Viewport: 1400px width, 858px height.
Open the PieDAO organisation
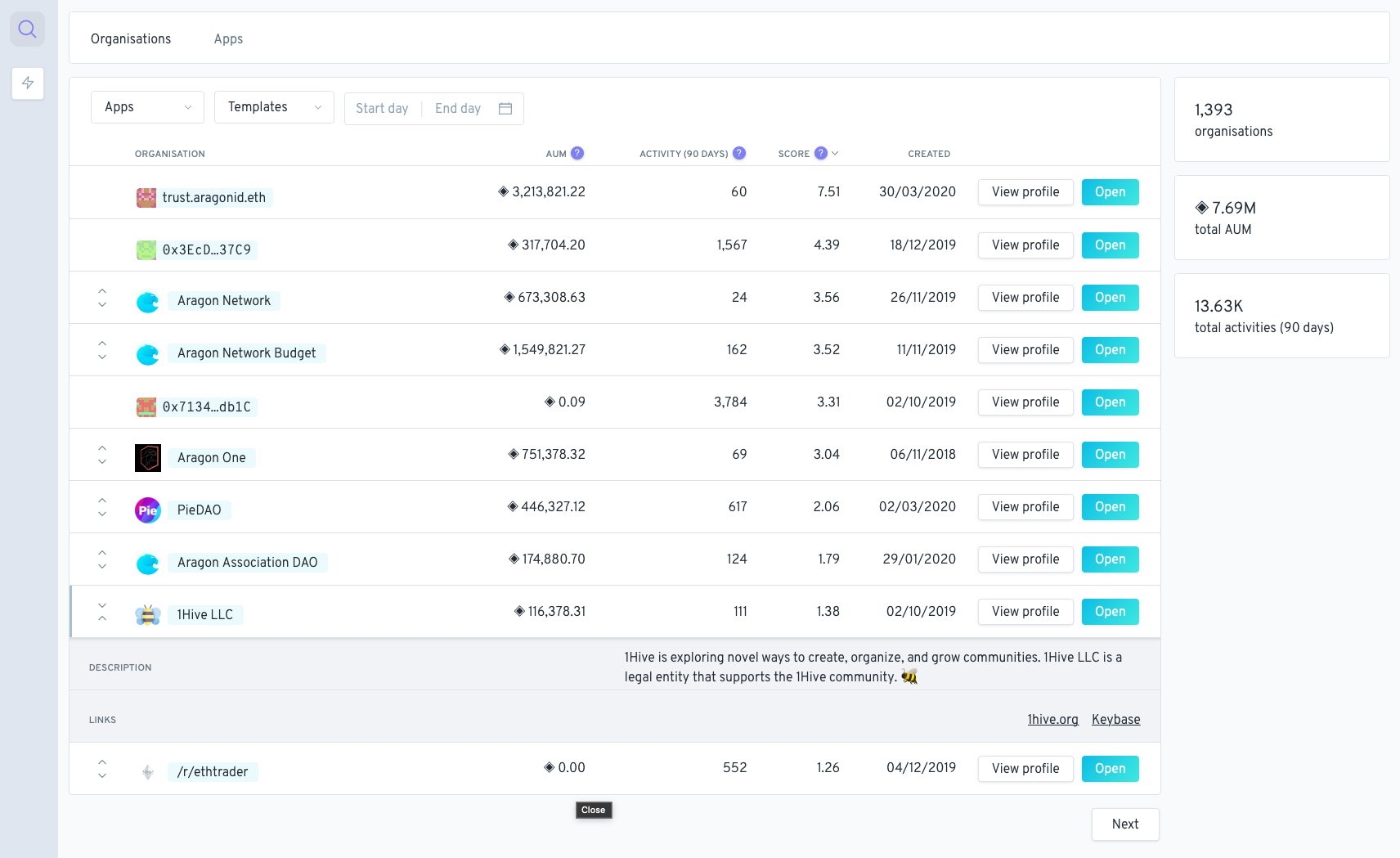[x=1111, y=507]
